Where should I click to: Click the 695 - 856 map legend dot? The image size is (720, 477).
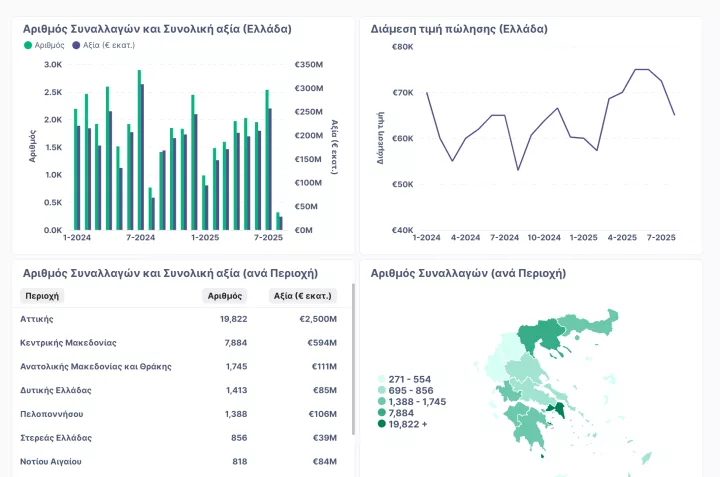[381, 391]
